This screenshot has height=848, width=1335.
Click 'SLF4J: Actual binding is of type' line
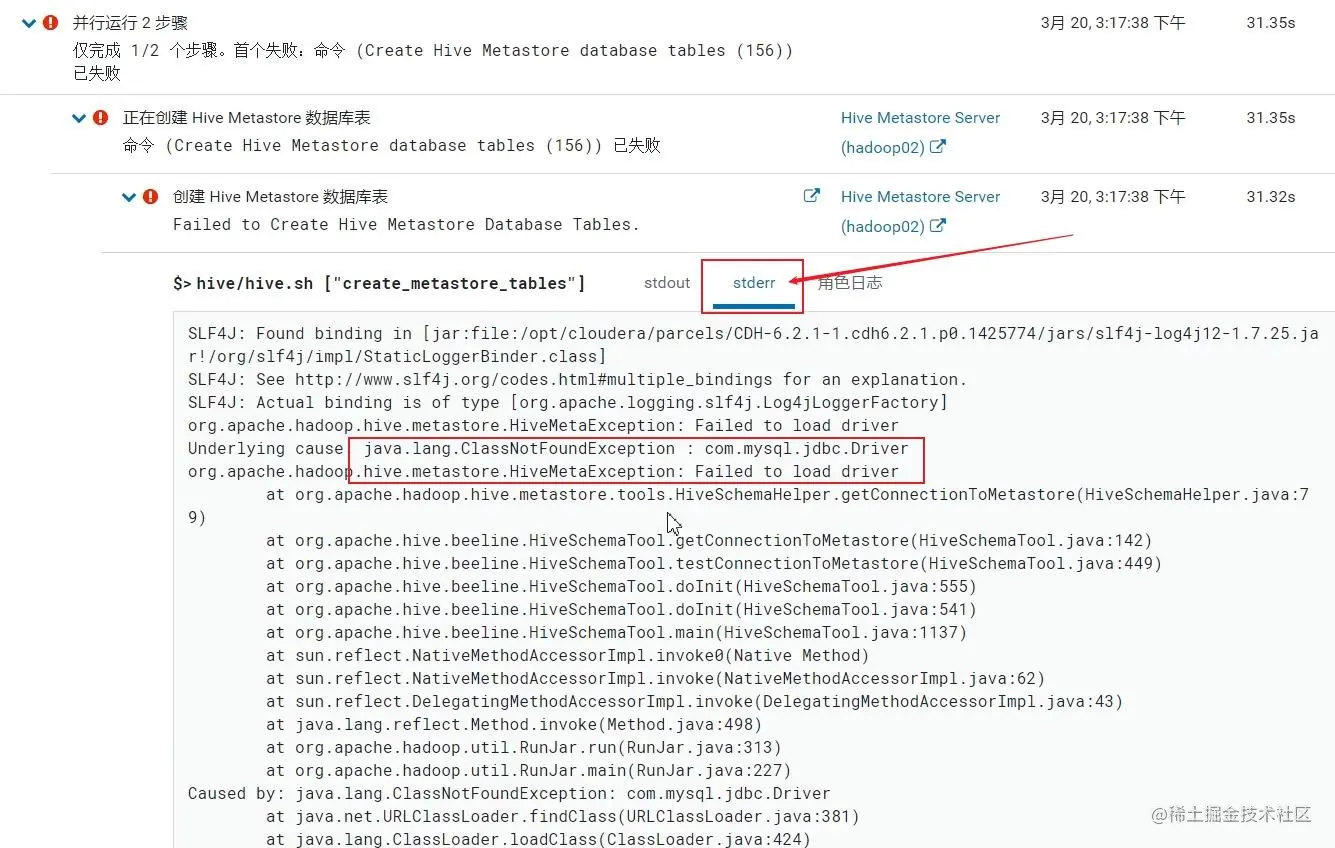[x=568, y=402]
